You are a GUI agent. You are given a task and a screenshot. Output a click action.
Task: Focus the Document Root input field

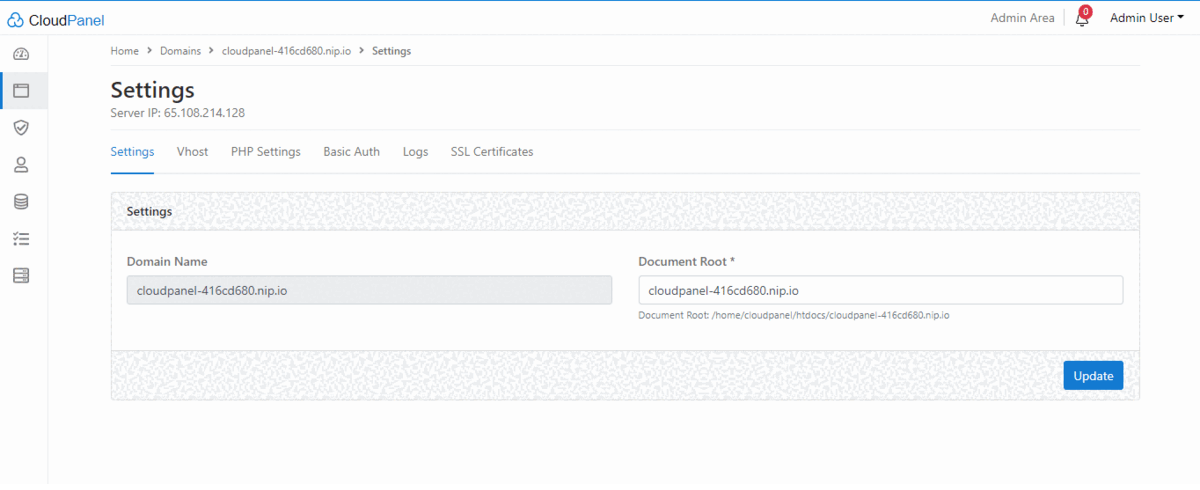880,290
